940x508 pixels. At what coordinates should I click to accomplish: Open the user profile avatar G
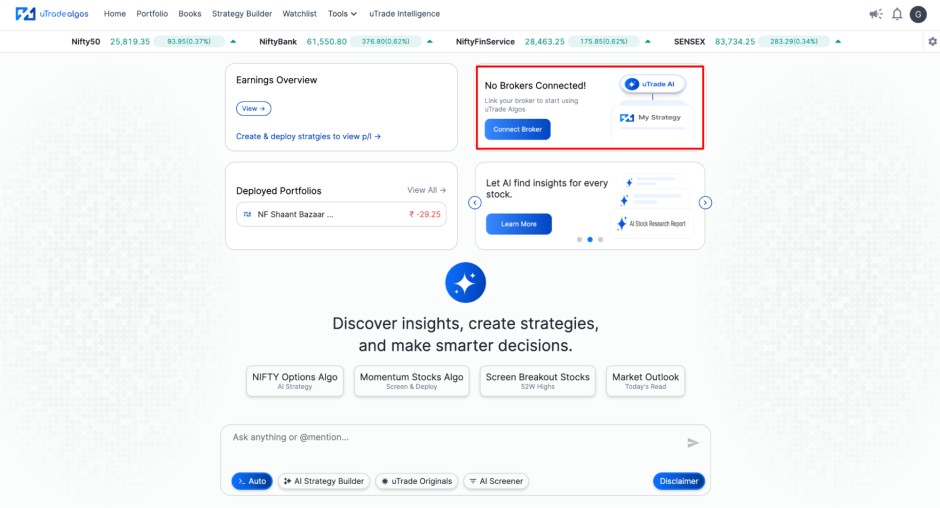(918, 14)
